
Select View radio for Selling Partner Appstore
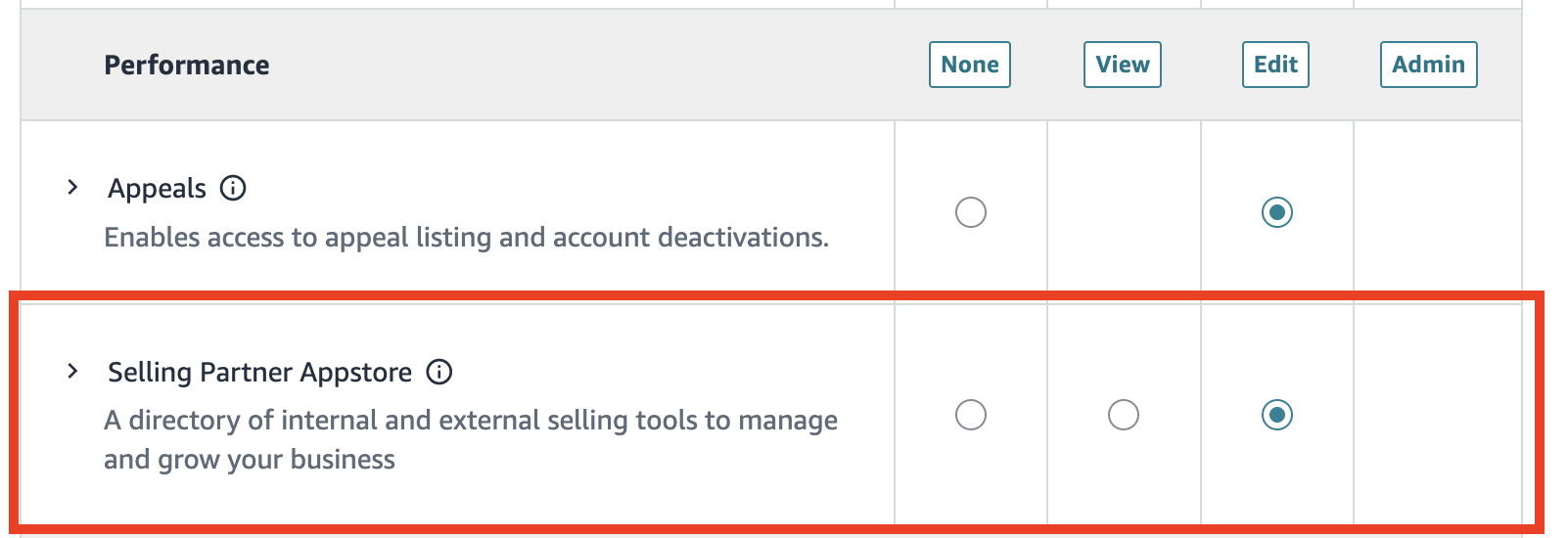[x=1123, y=415]
